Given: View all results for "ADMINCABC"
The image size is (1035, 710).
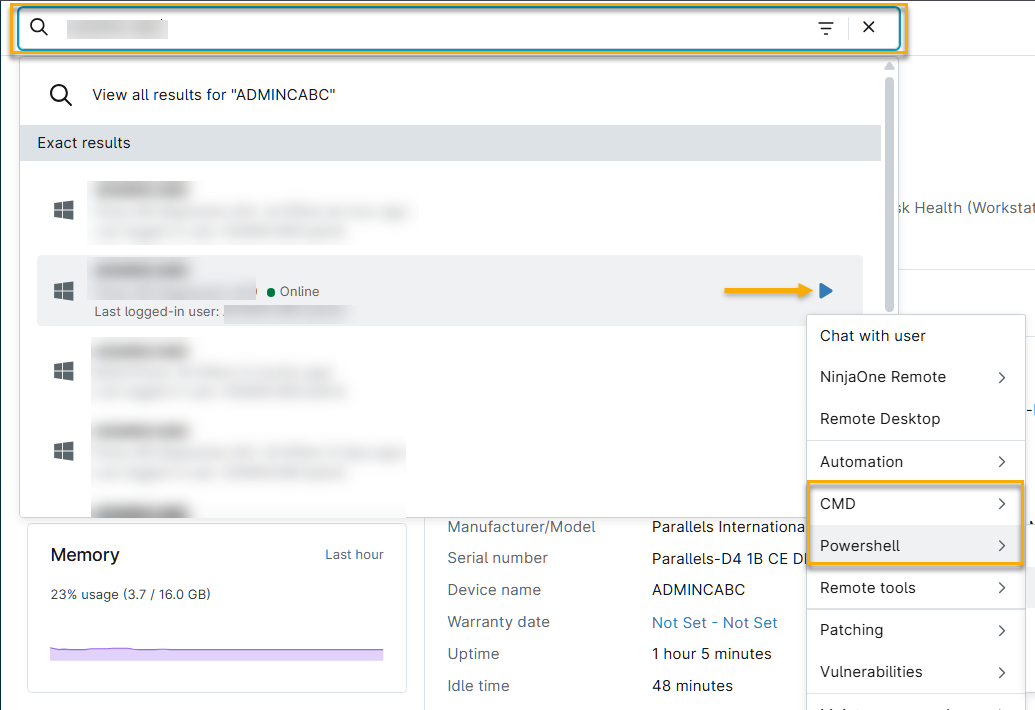Looking at the screenshot, I should [x=213, y=95].
